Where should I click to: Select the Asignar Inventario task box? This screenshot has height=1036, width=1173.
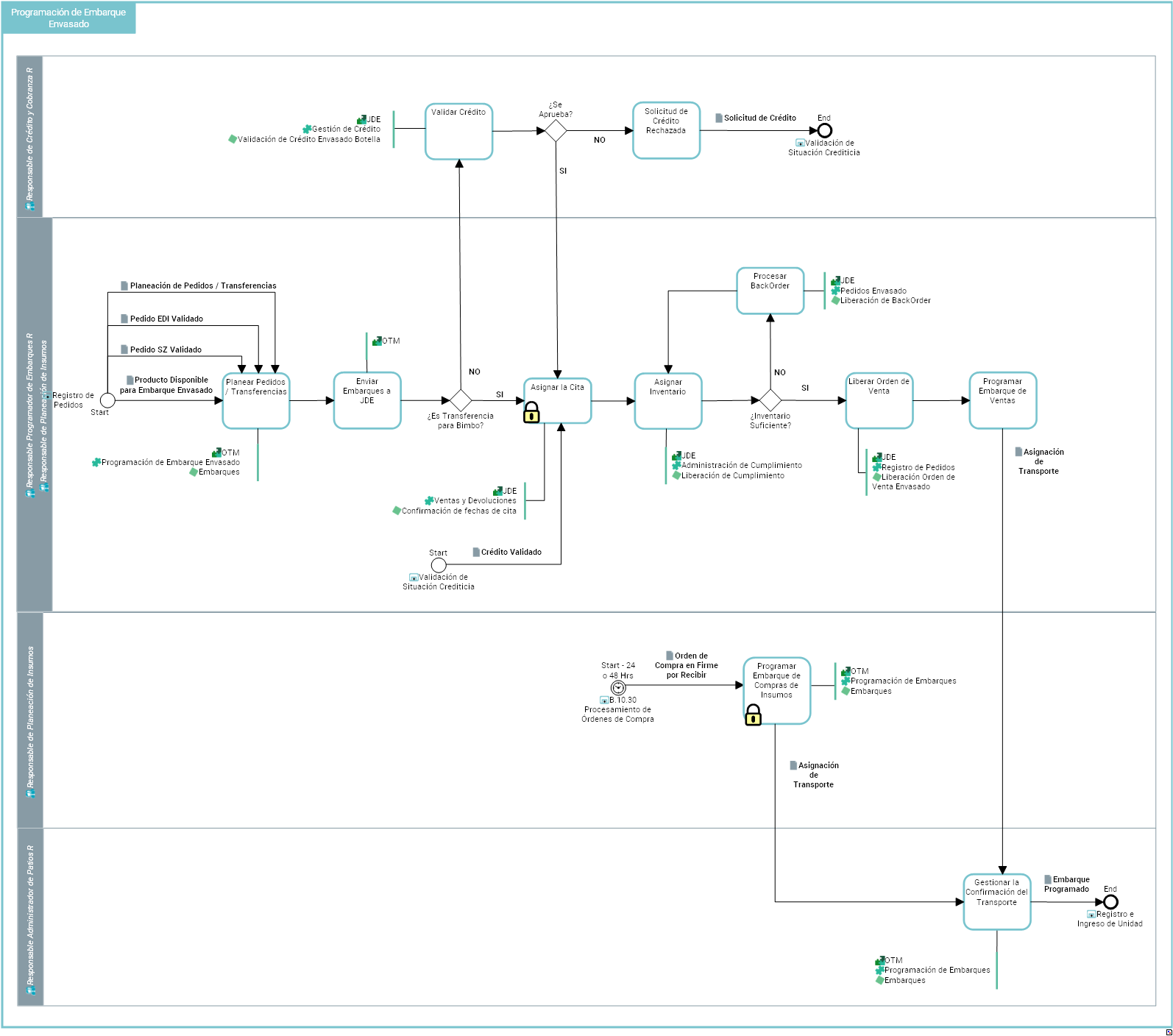pyautogui.click(x=668, y=401)
